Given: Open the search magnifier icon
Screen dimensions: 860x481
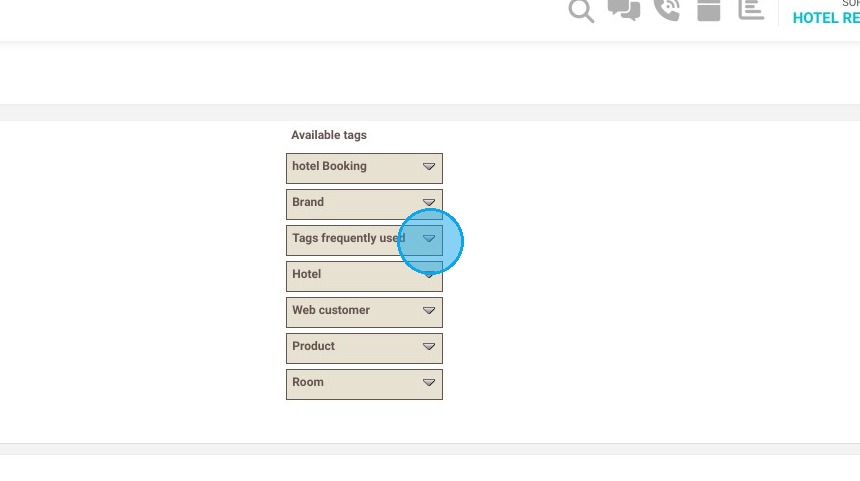Looking at the screenshot, I should [x=581, y=10].
